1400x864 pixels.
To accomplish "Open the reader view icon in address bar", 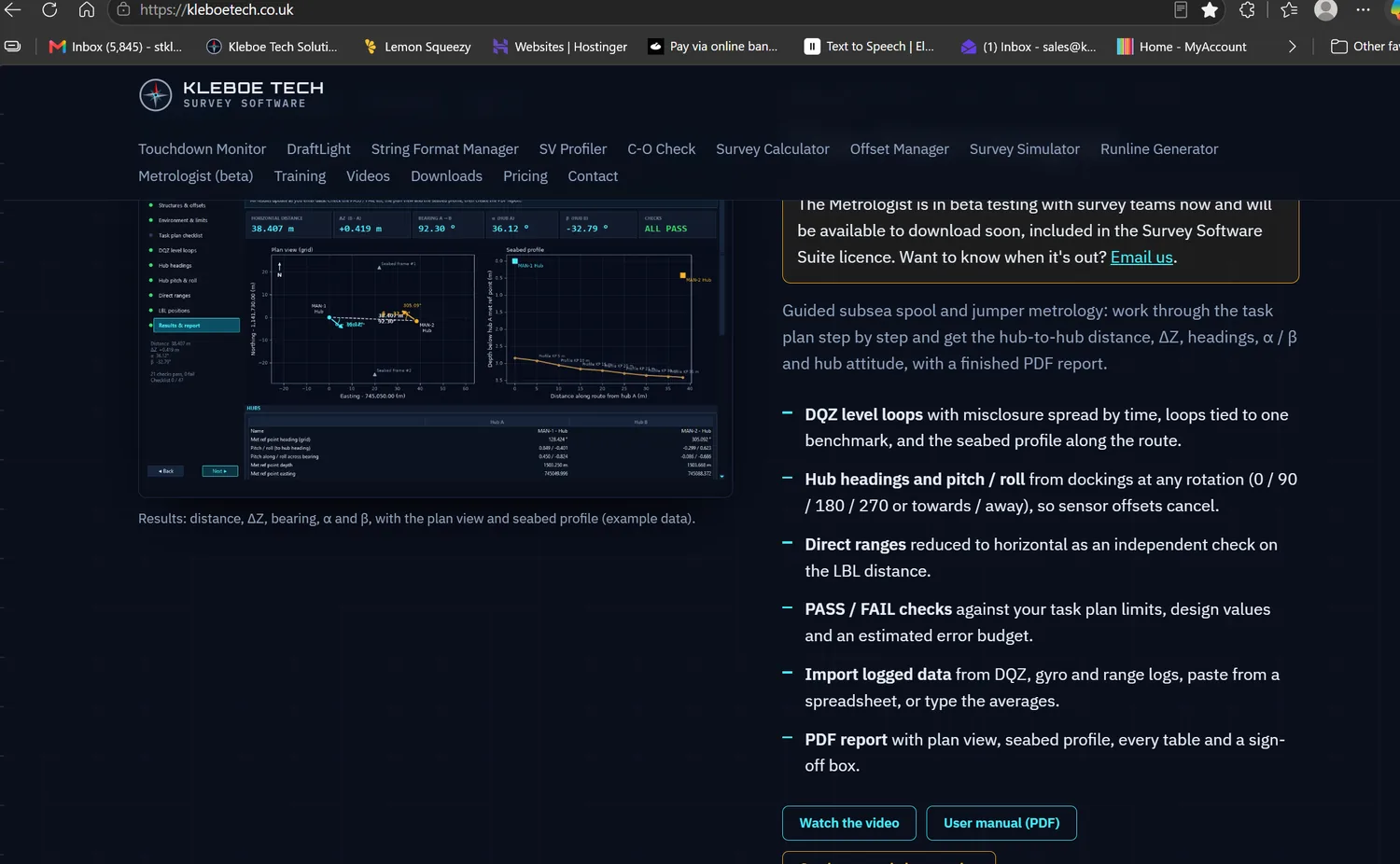I will pos(1181,9).
